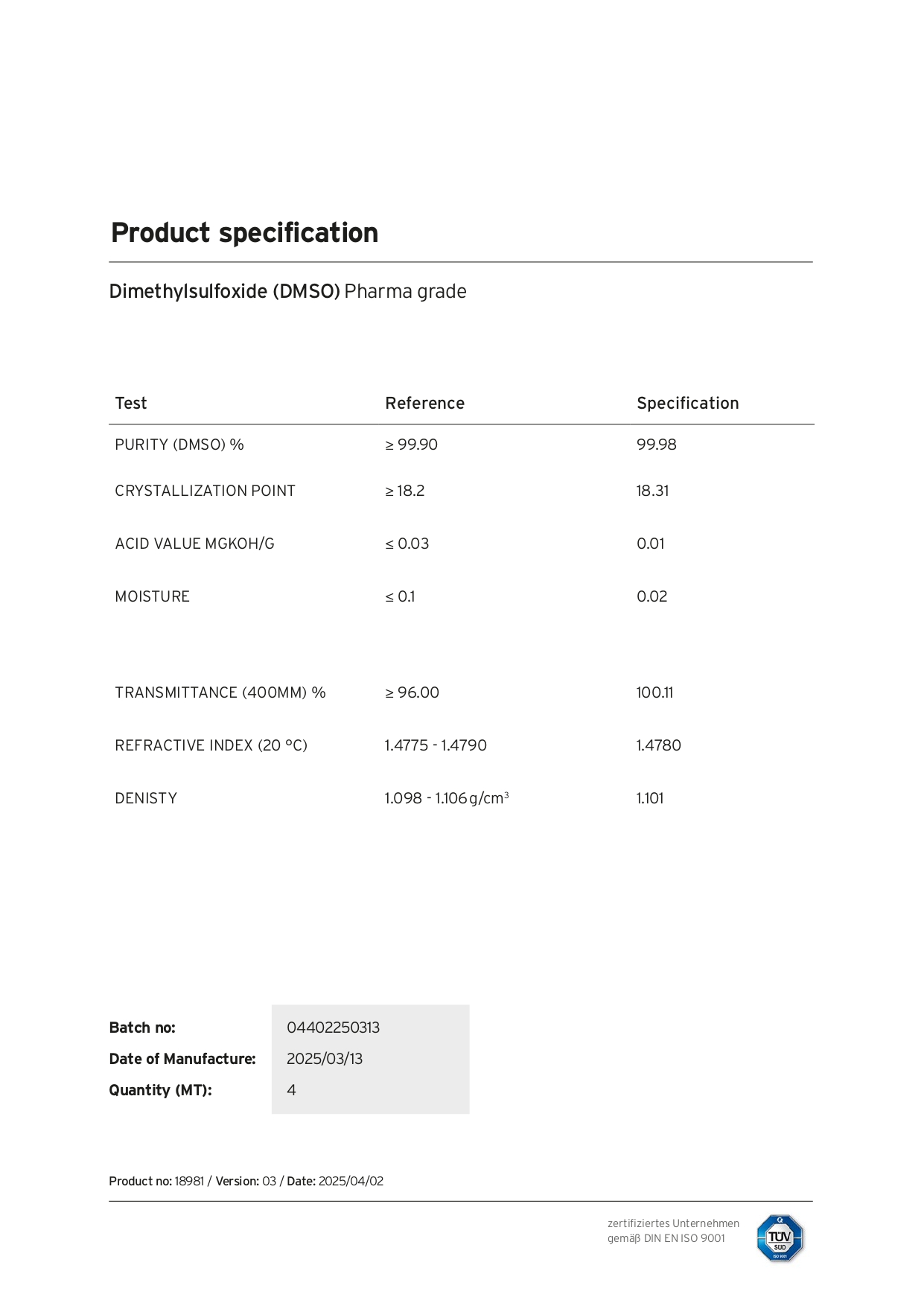Select the DENISTY row label

pos(146,798)
